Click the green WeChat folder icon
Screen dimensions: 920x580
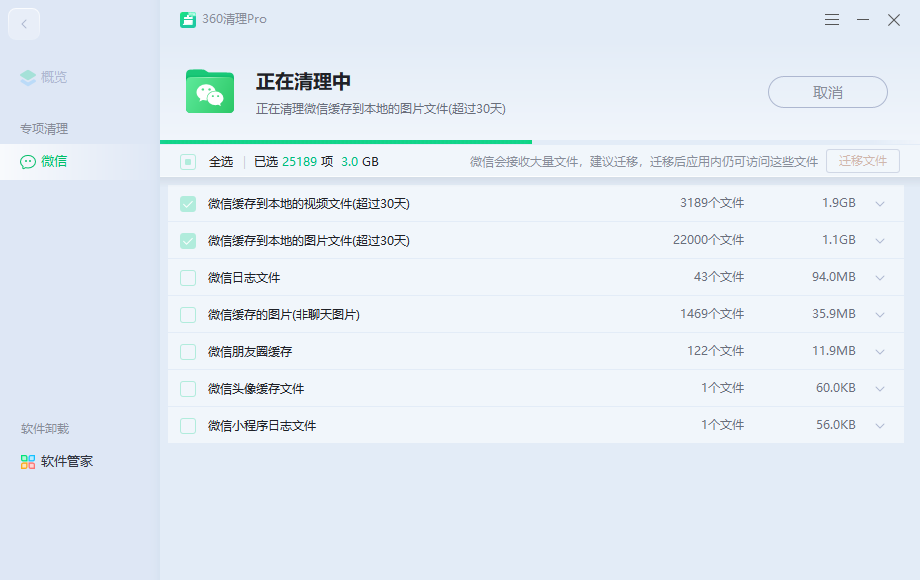click(210, 92)
